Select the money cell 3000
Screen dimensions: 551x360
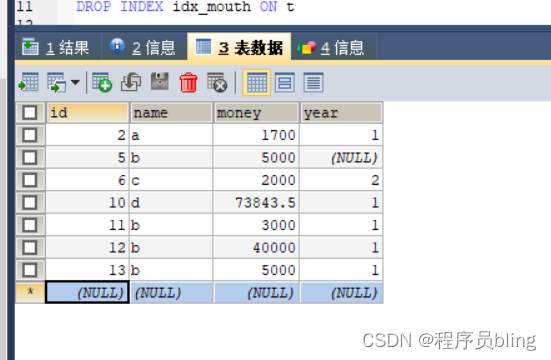click(x=256, y=225)
